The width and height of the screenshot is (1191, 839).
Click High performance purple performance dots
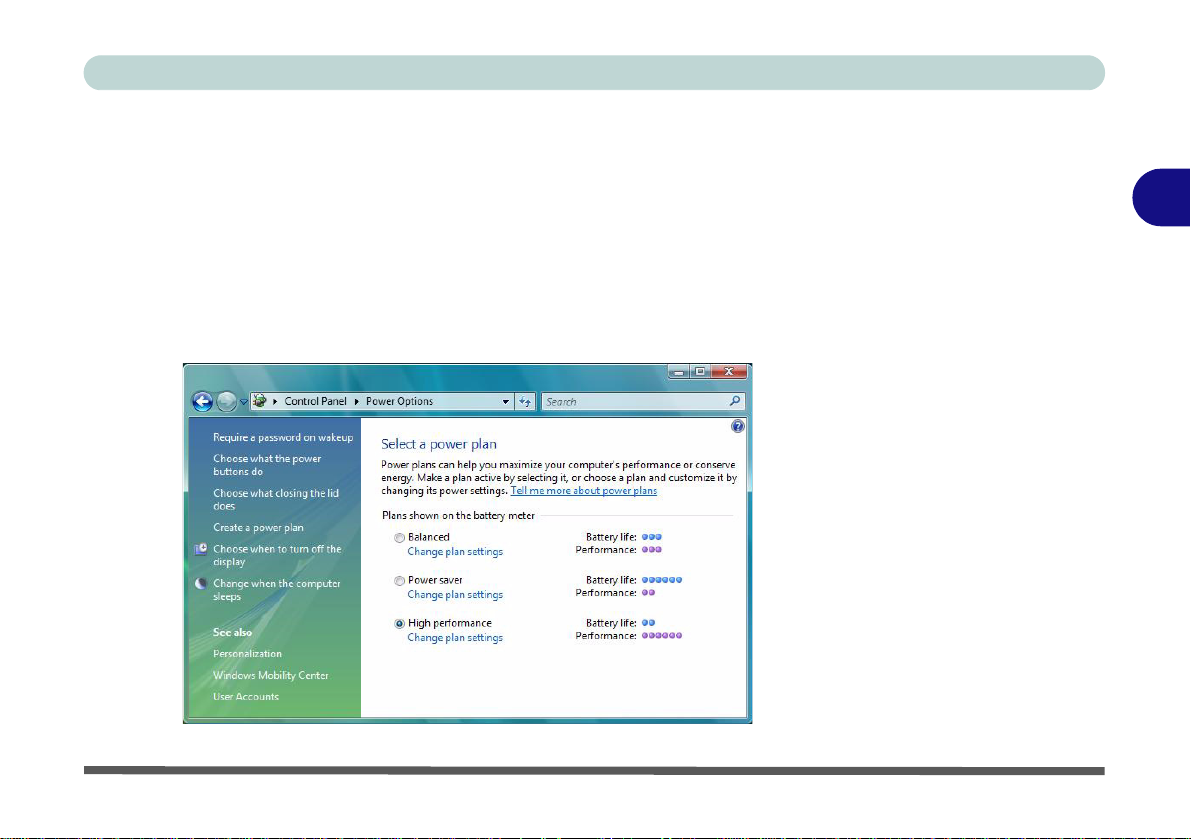[662, 636]
